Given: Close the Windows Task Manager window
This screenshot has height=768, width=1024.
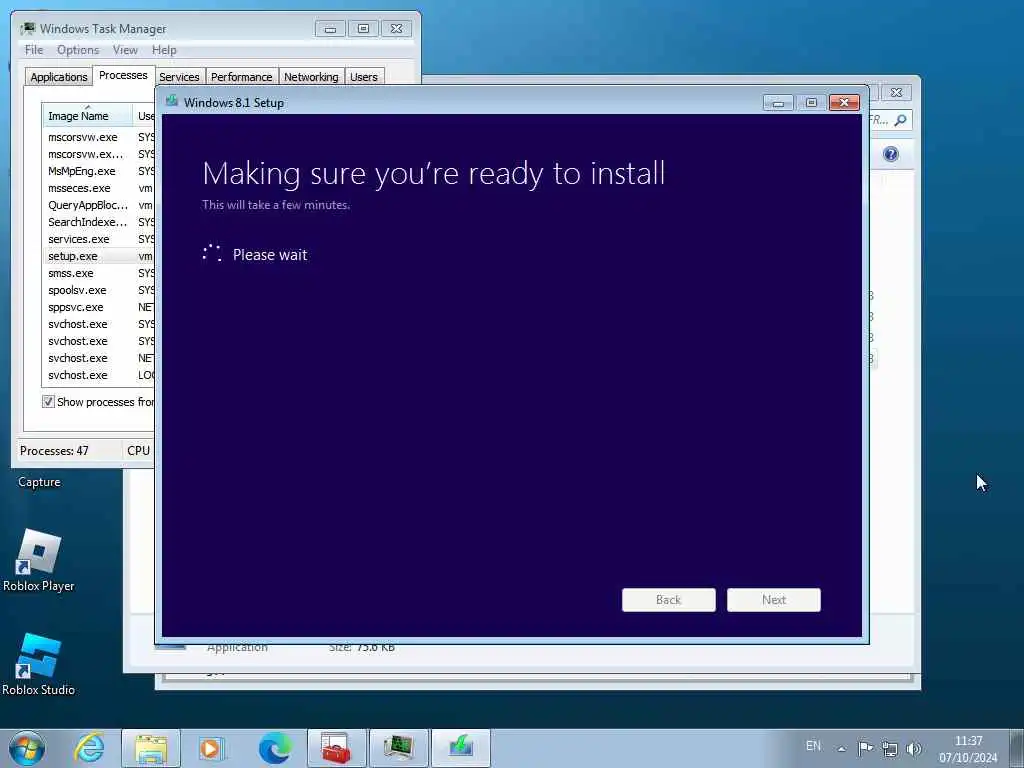Looking at the screenshot, I should [396, 29].
